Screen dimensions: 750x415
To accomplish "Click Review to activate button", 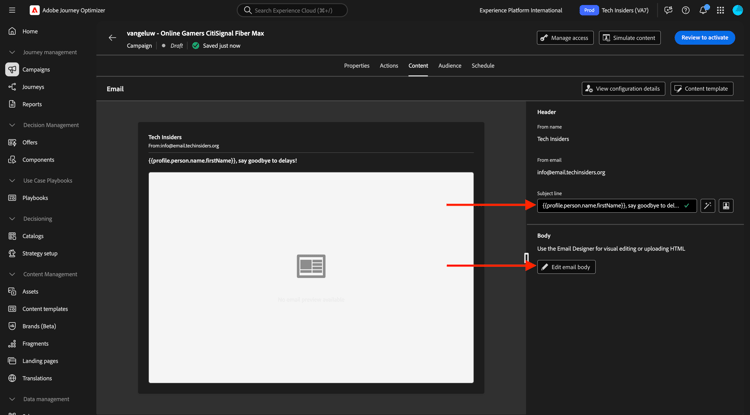I will (704, 38).
